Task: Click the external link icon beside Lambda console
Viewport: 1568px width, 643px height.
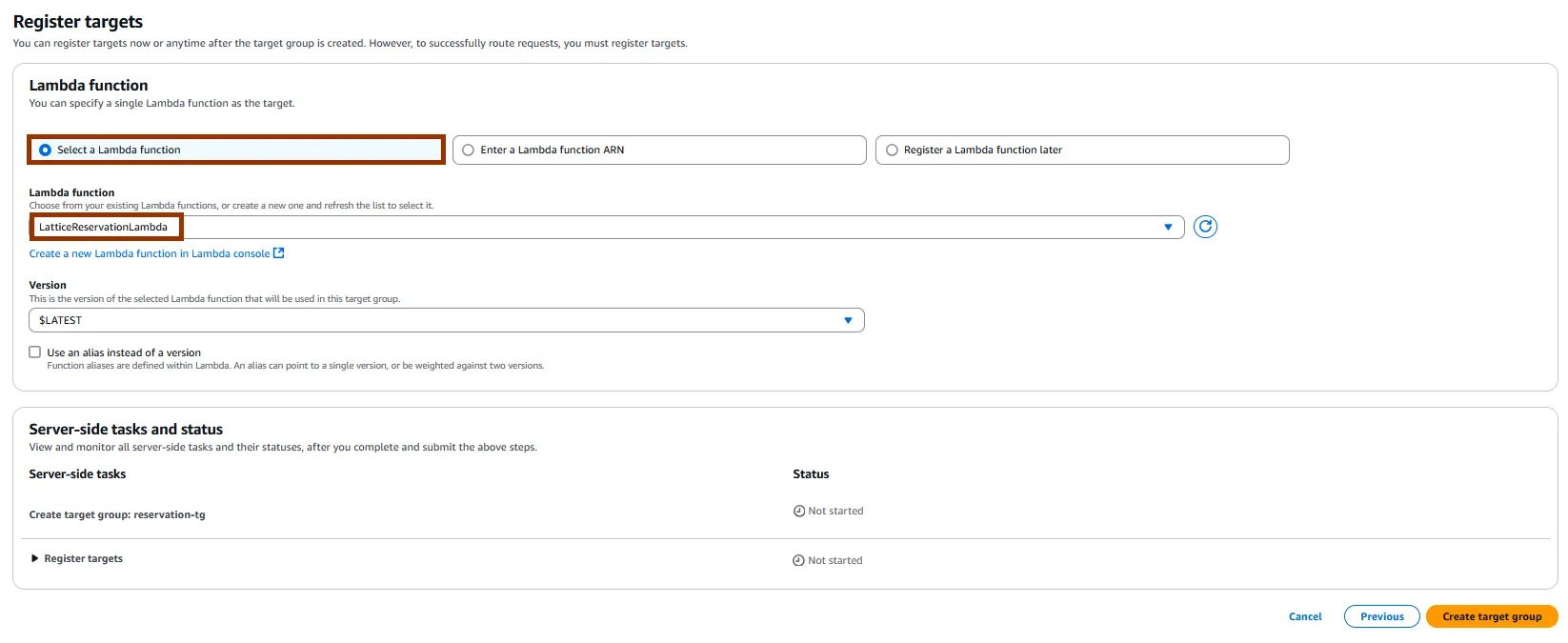Action: tap(279, 253)
